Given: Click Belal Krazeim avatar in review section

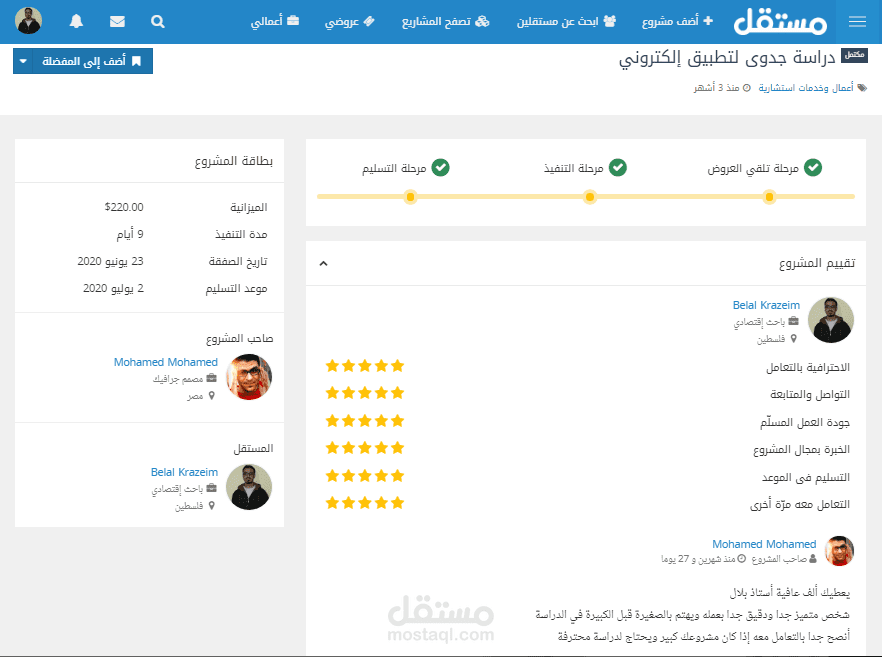Looking at the screenshot, I should point(831,320).
